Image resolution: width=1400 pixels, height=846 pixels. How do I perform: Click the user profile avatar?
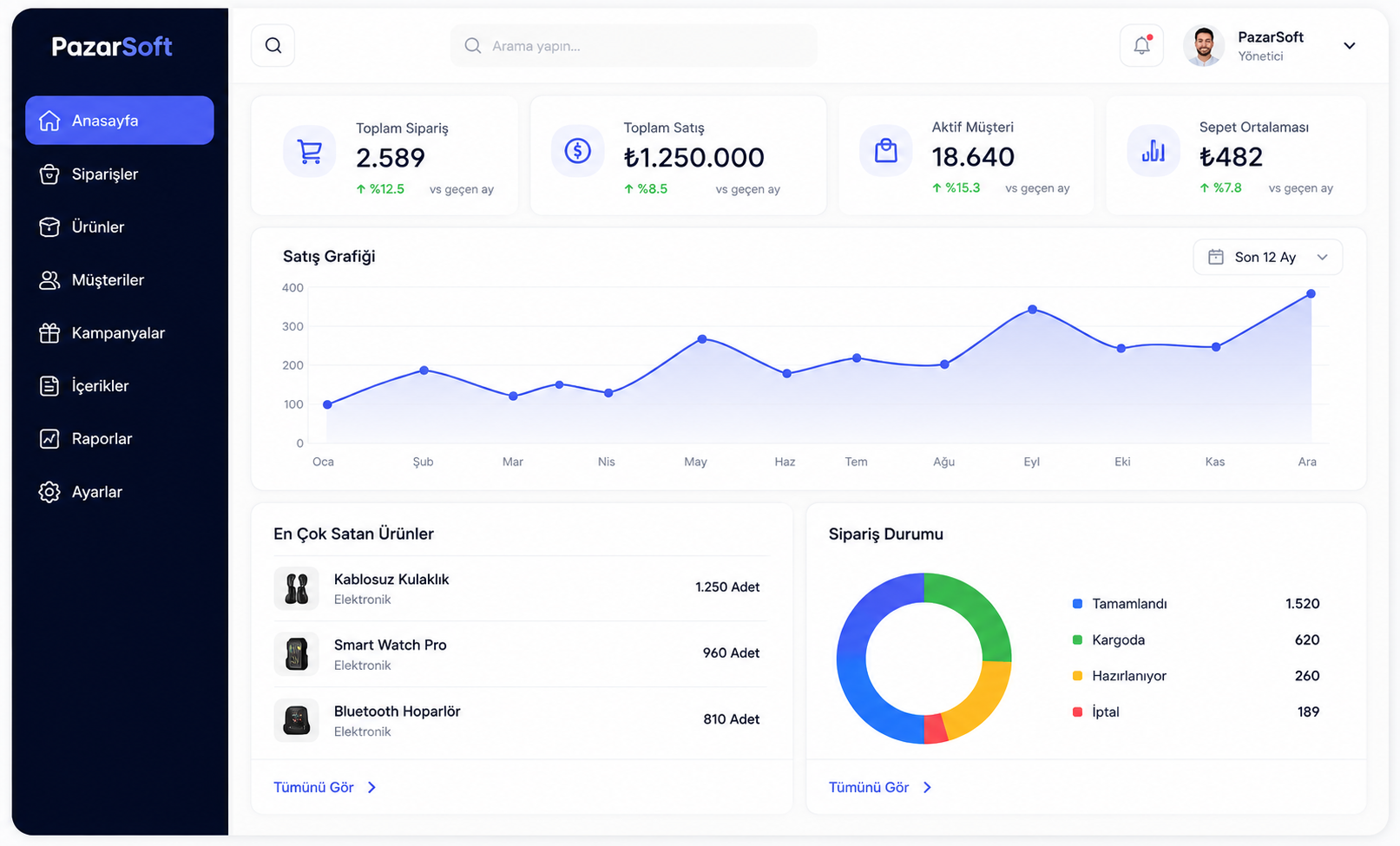pos(1204,46)
